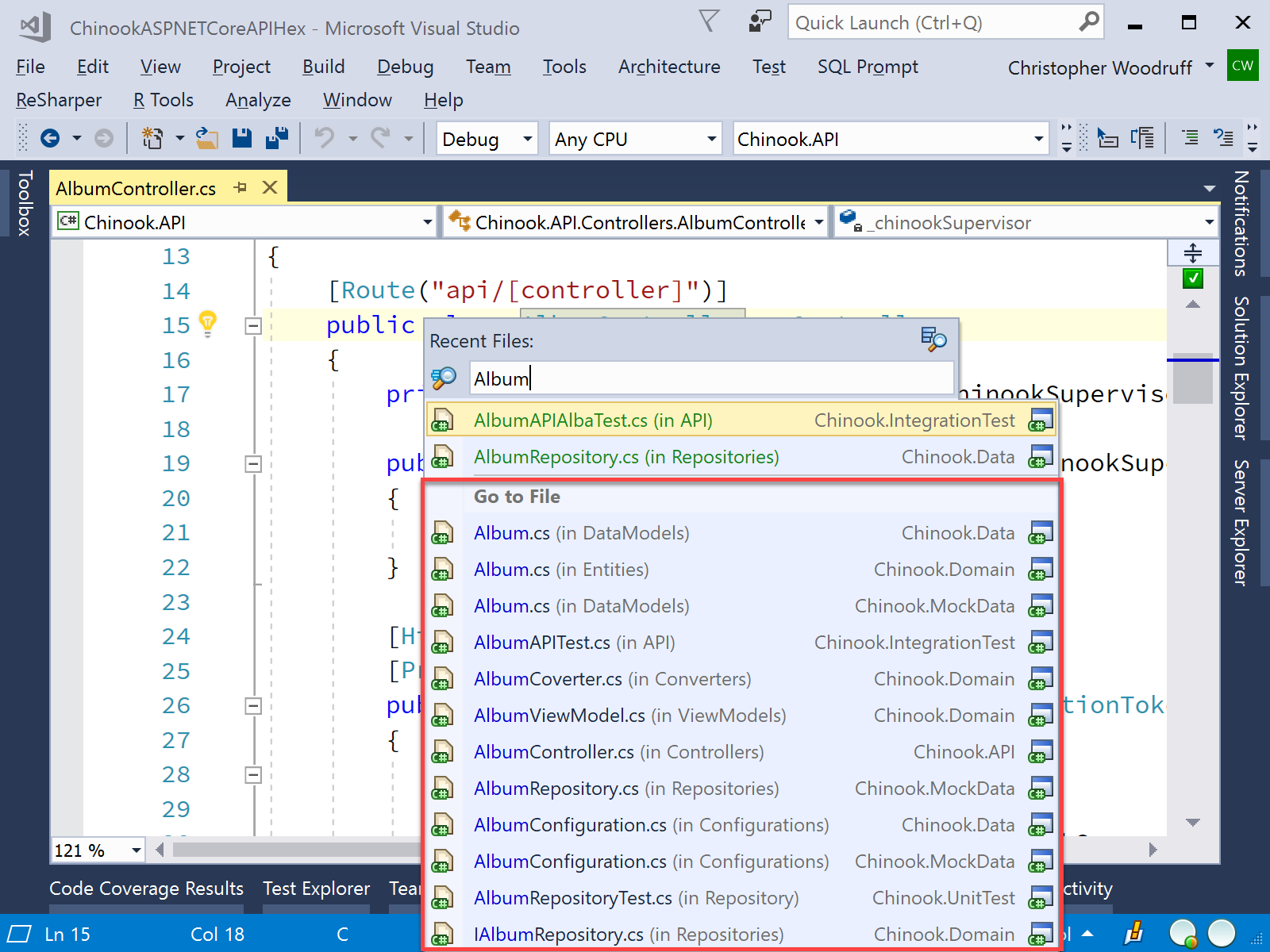Image resolution: width=1270 pixels, height=952 pixels.
Task: Close the AlbumController.cs tab
Action: pyautogui.click(x=270, y=188)
